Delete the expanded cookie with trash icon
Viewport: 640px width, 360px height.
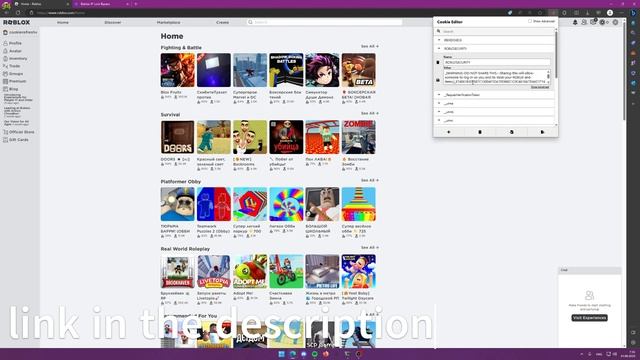(438, 62)
